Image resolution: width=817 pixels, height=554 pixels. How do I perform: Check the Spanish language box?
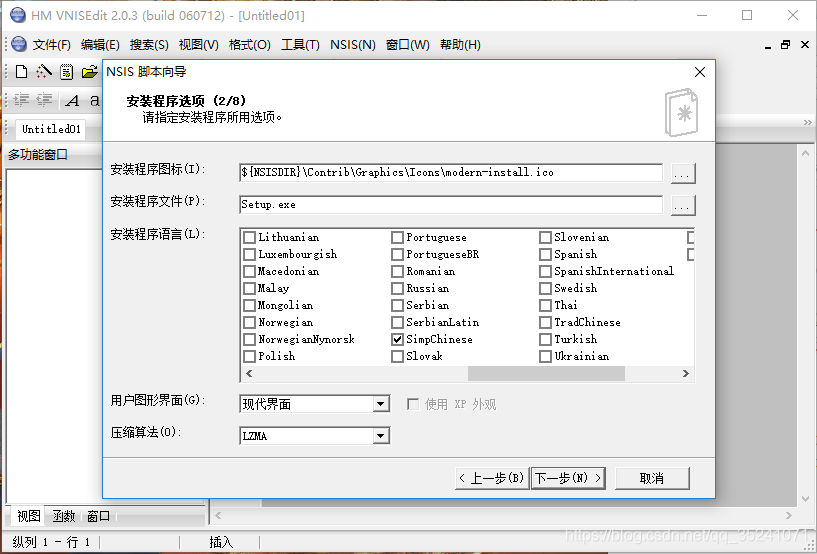click(x=546, y=254)
